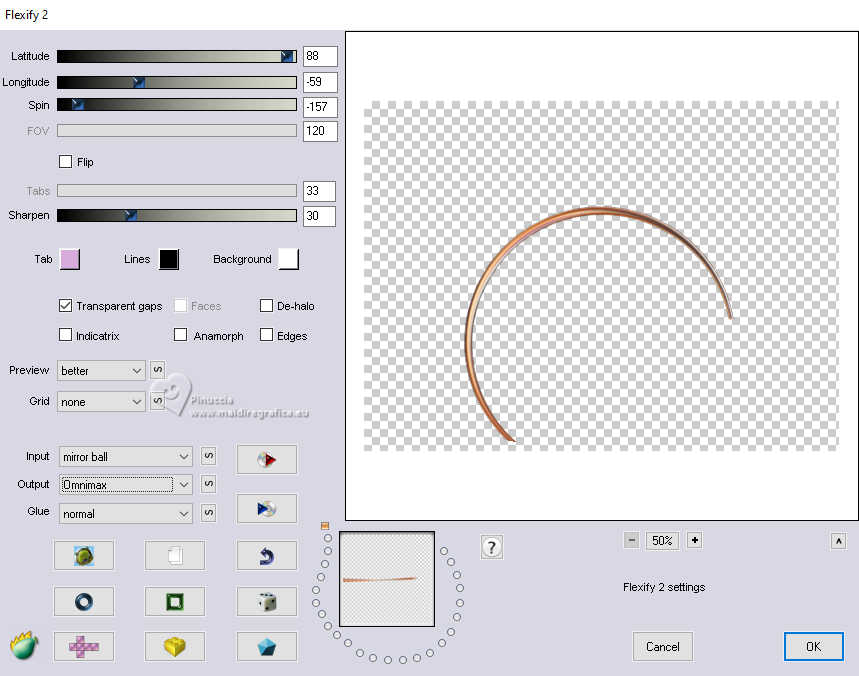Open the Background white color swatch
Viewport: 859px width, 676px height.
click(288, 259)
